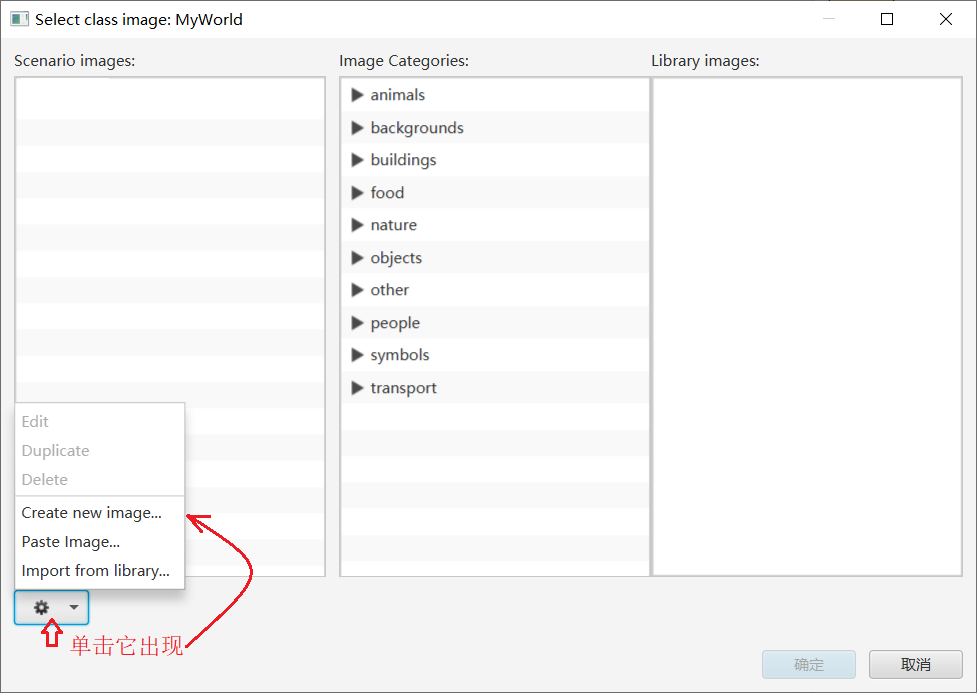977x693 pixels.
Task: Click the gear settings icon button
Action: click(41, 607)
